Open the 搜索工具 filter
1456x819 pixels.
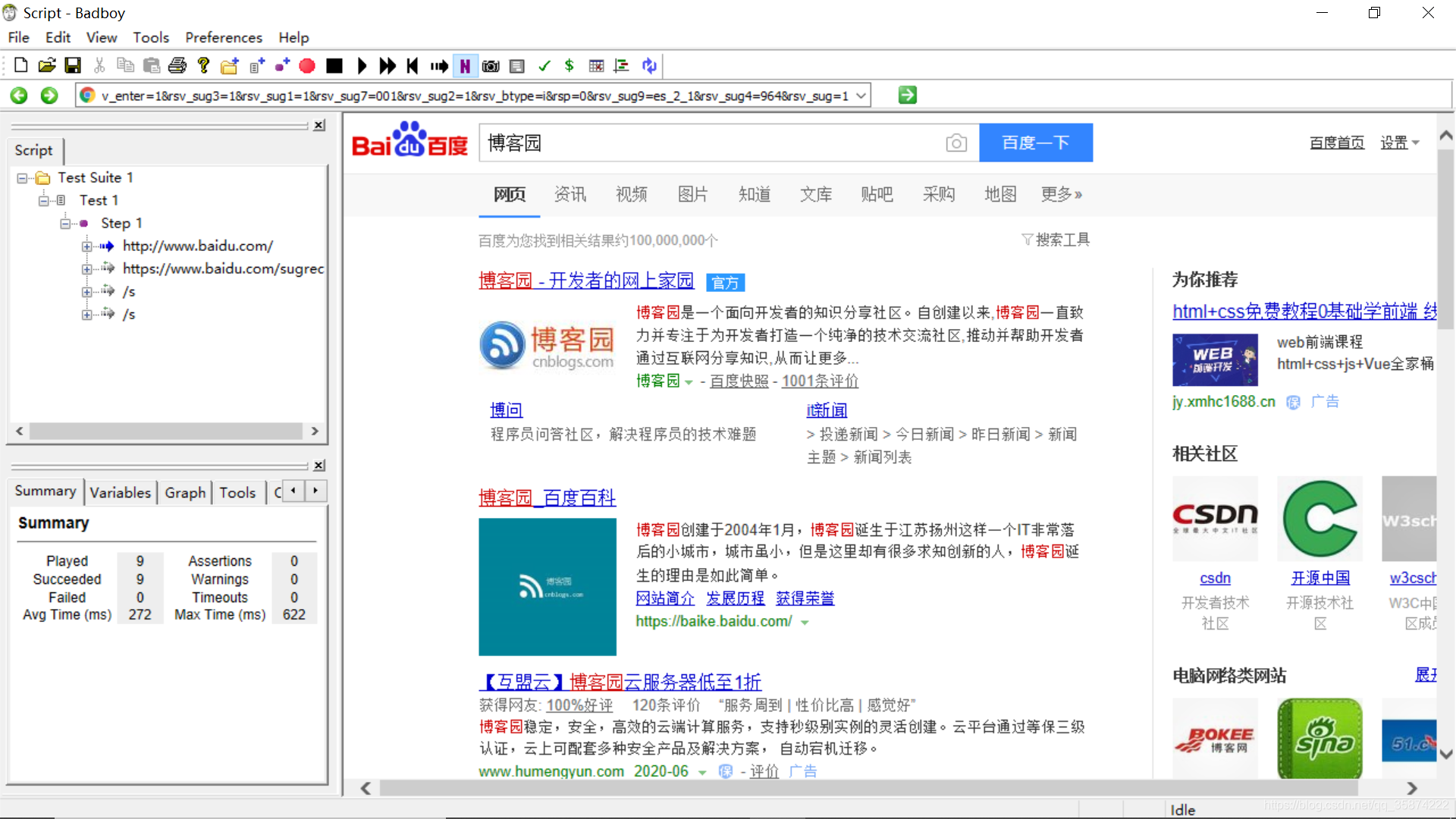[1056, 240]
